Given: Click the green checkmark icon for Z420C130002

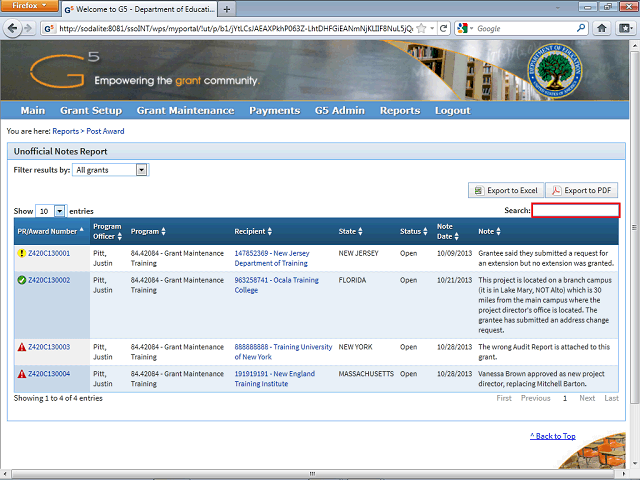Looking at the screenshot, I should (21, 280).
